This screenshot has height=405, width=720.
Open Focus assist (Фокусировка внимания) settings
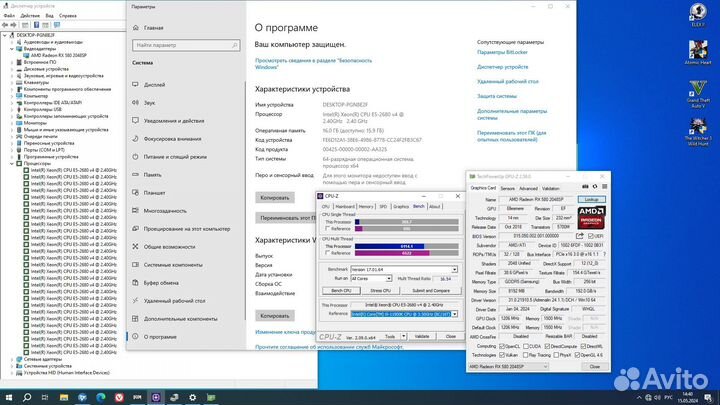pyautogui.click(x=172, y=139)
